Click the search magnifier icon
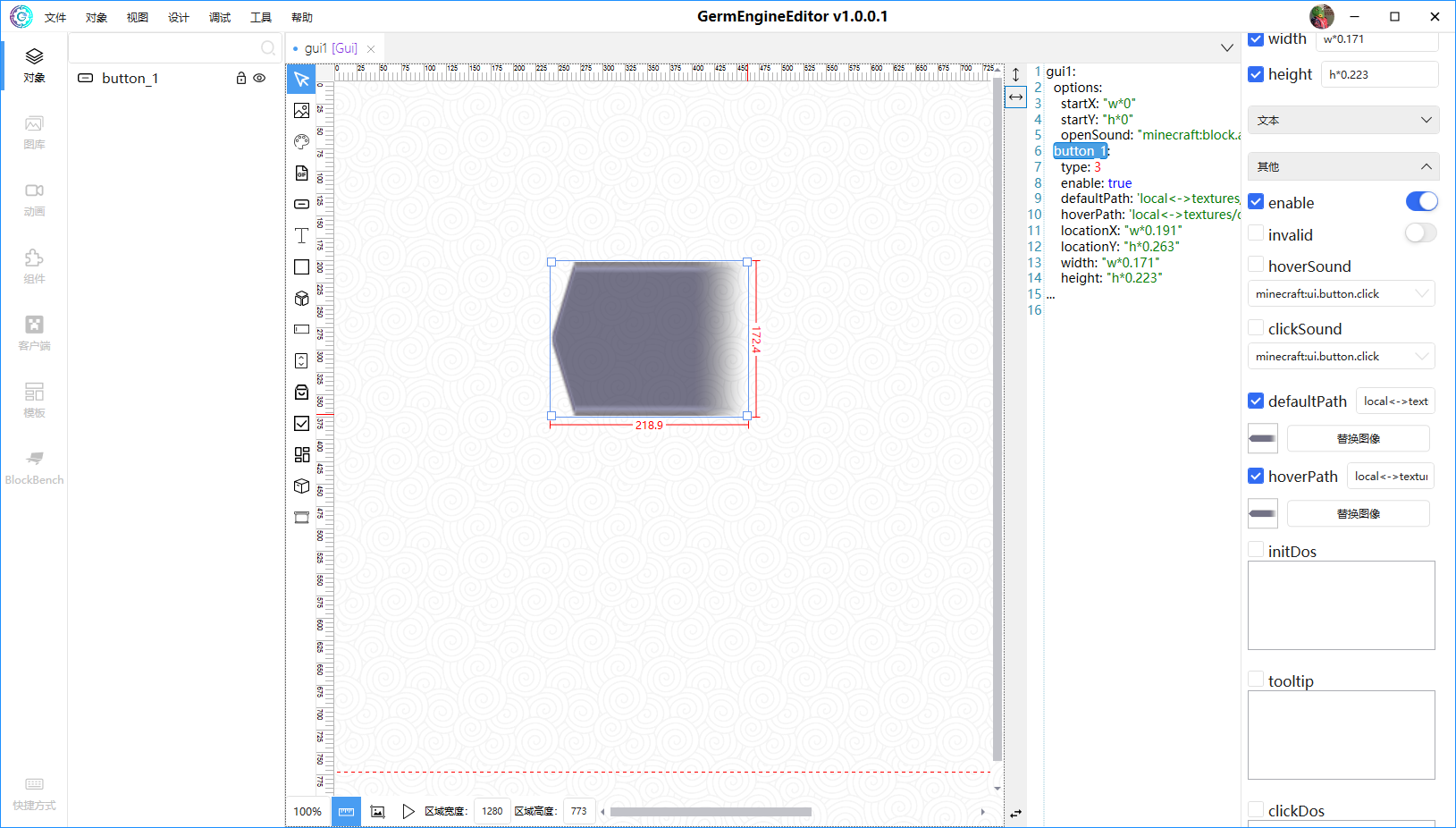The image size is (1456, 828). point(267,48)
